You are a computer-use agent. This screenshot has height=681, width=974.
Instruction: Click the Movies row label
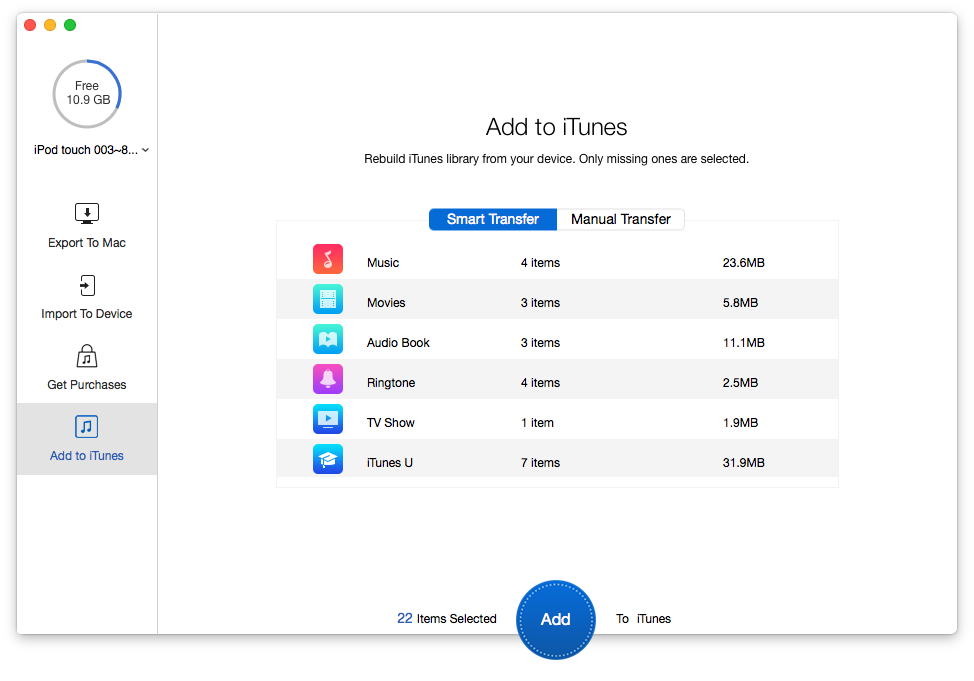pyautogui.click(x=386, y=303)
